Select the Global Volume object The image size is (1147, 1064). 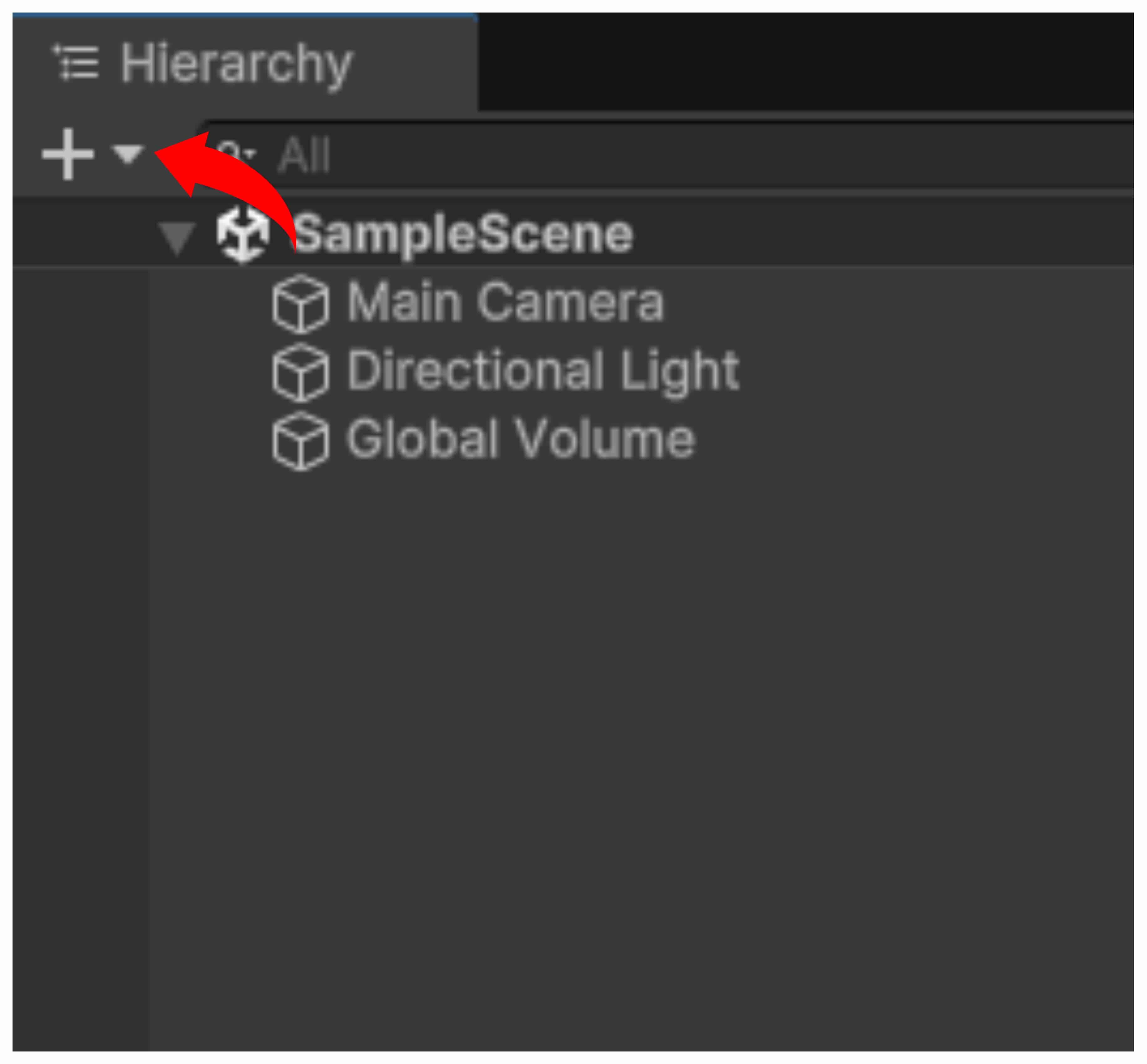[x=521, y=440]
